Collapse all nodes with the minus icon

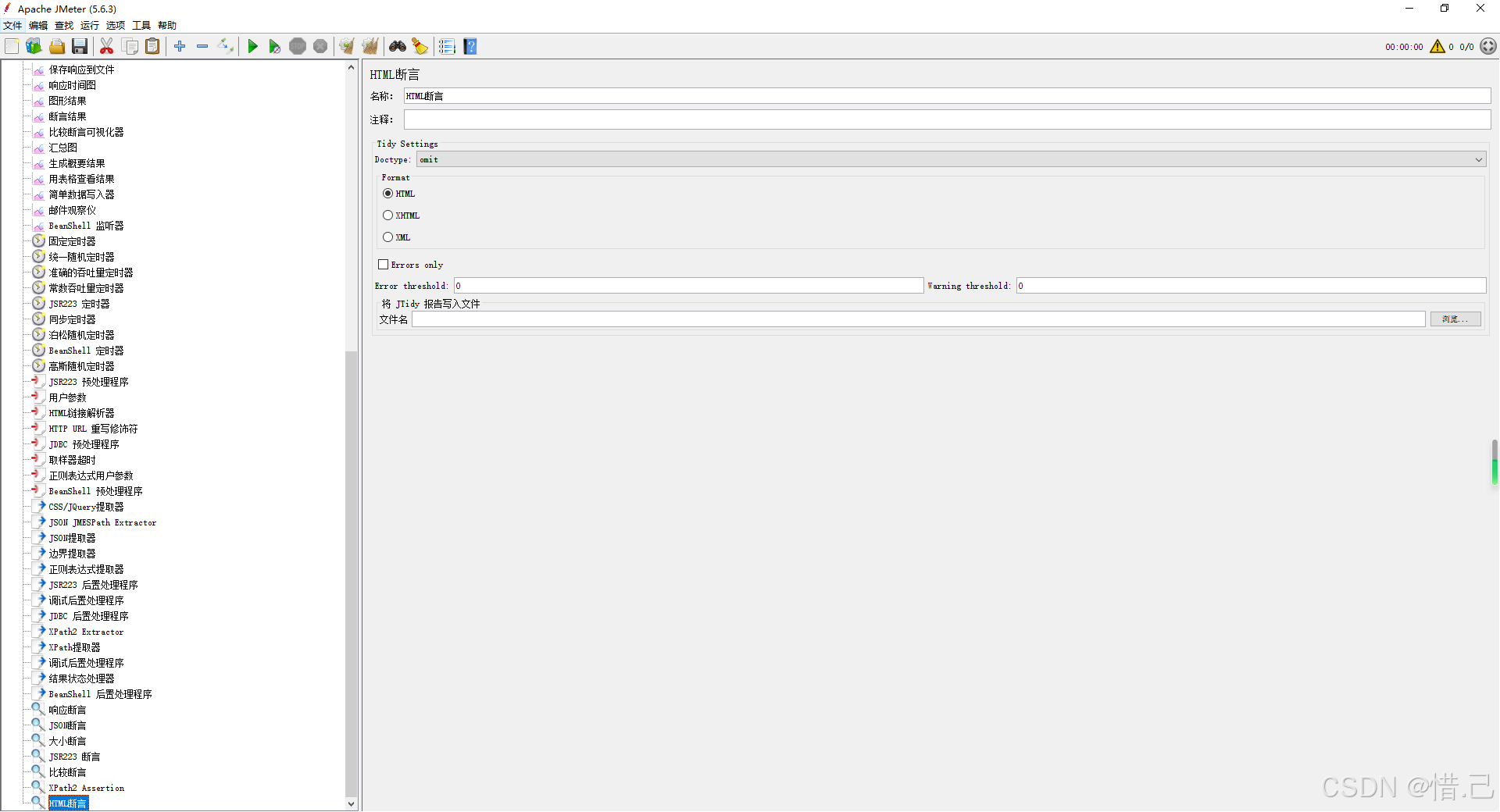[202, 47]
